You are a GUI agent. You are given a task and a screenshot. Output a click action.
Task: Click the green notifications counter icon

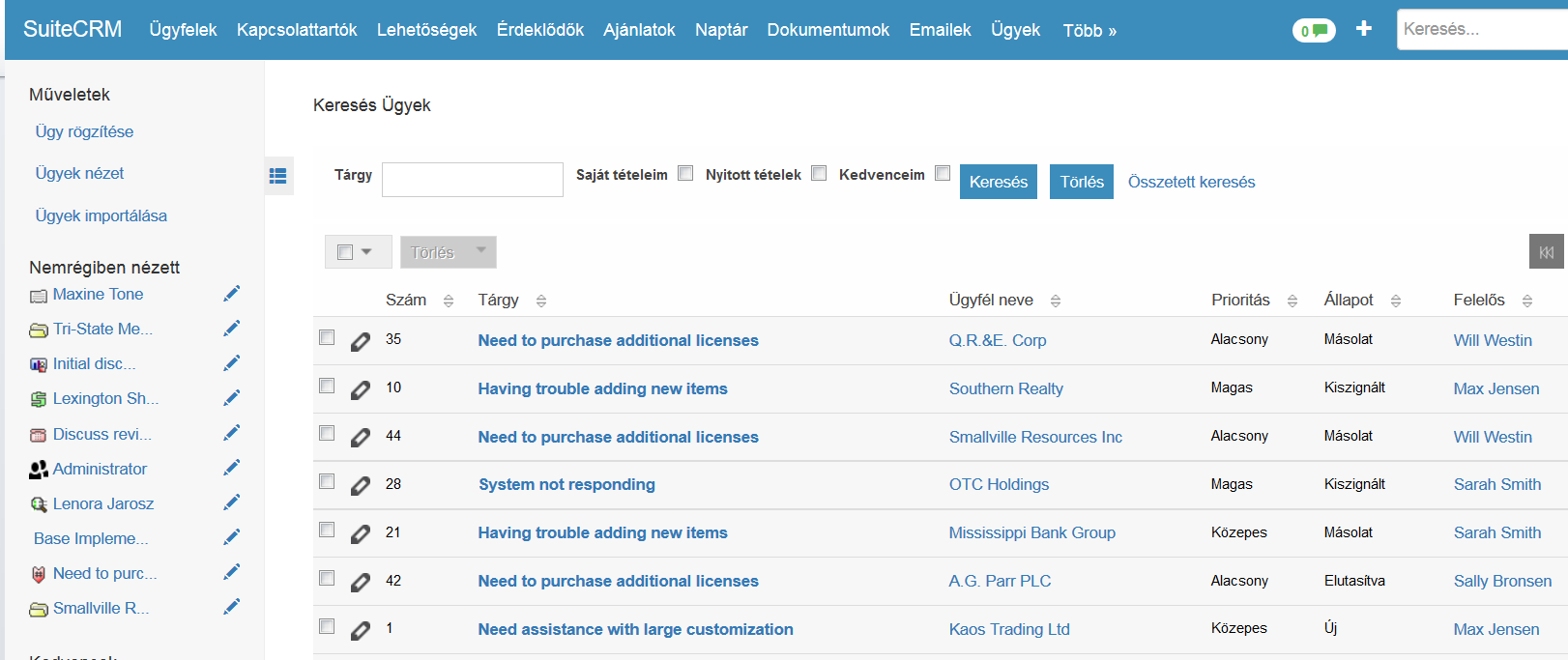click(1313, 31)
